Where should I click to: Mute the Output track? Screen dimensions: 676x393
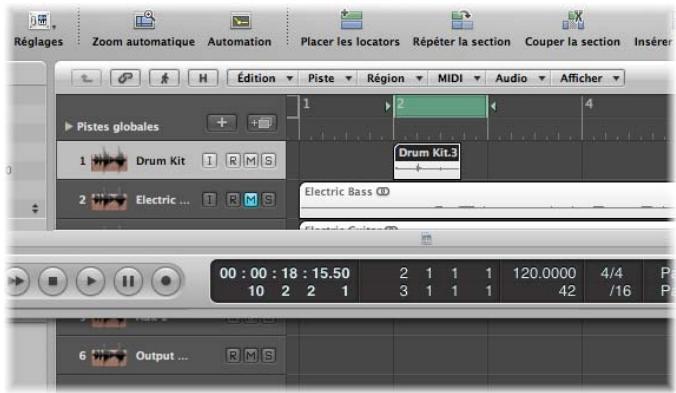pos(250,356)
